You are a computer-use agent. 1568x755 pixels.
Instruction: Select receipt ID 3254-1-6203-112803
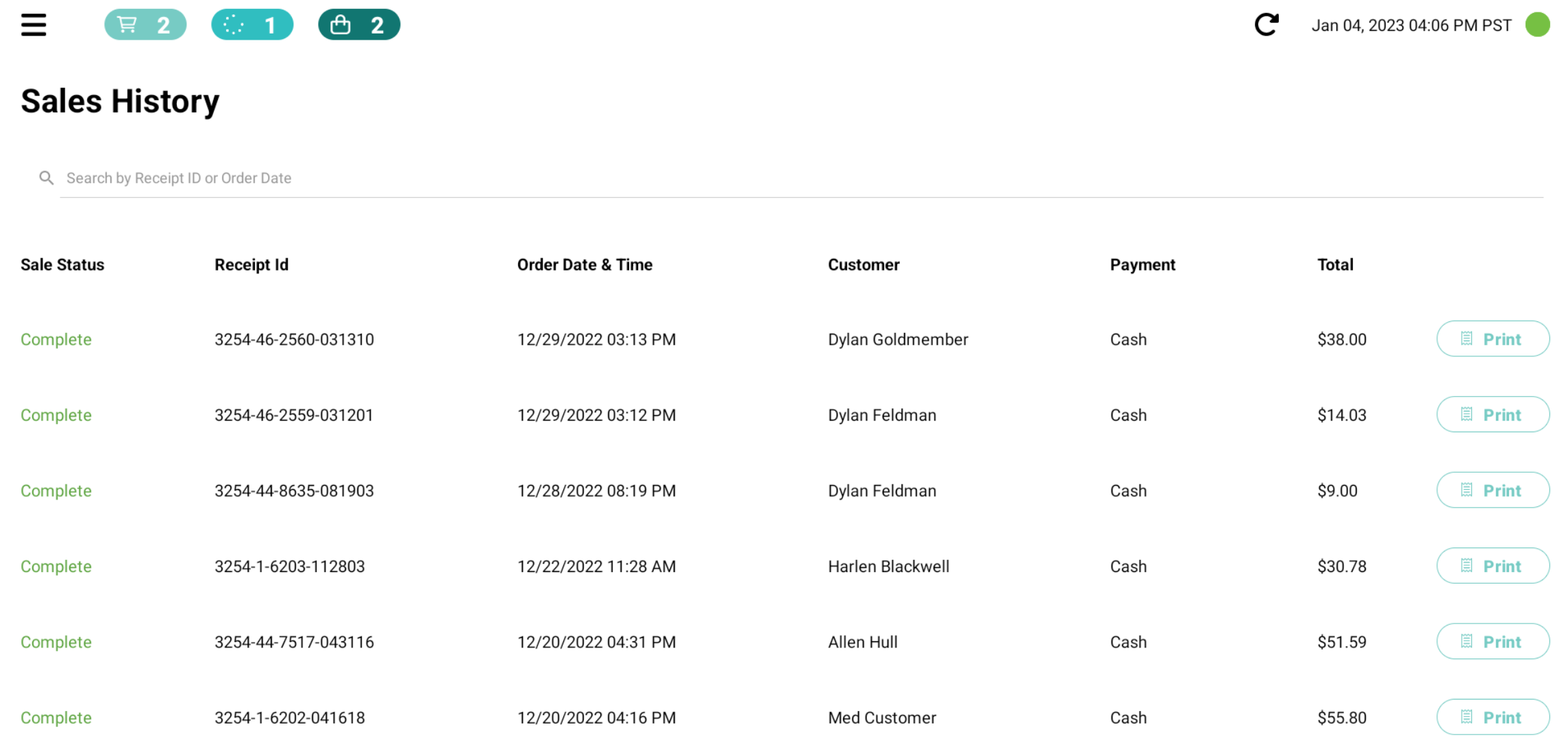point(290,567)
